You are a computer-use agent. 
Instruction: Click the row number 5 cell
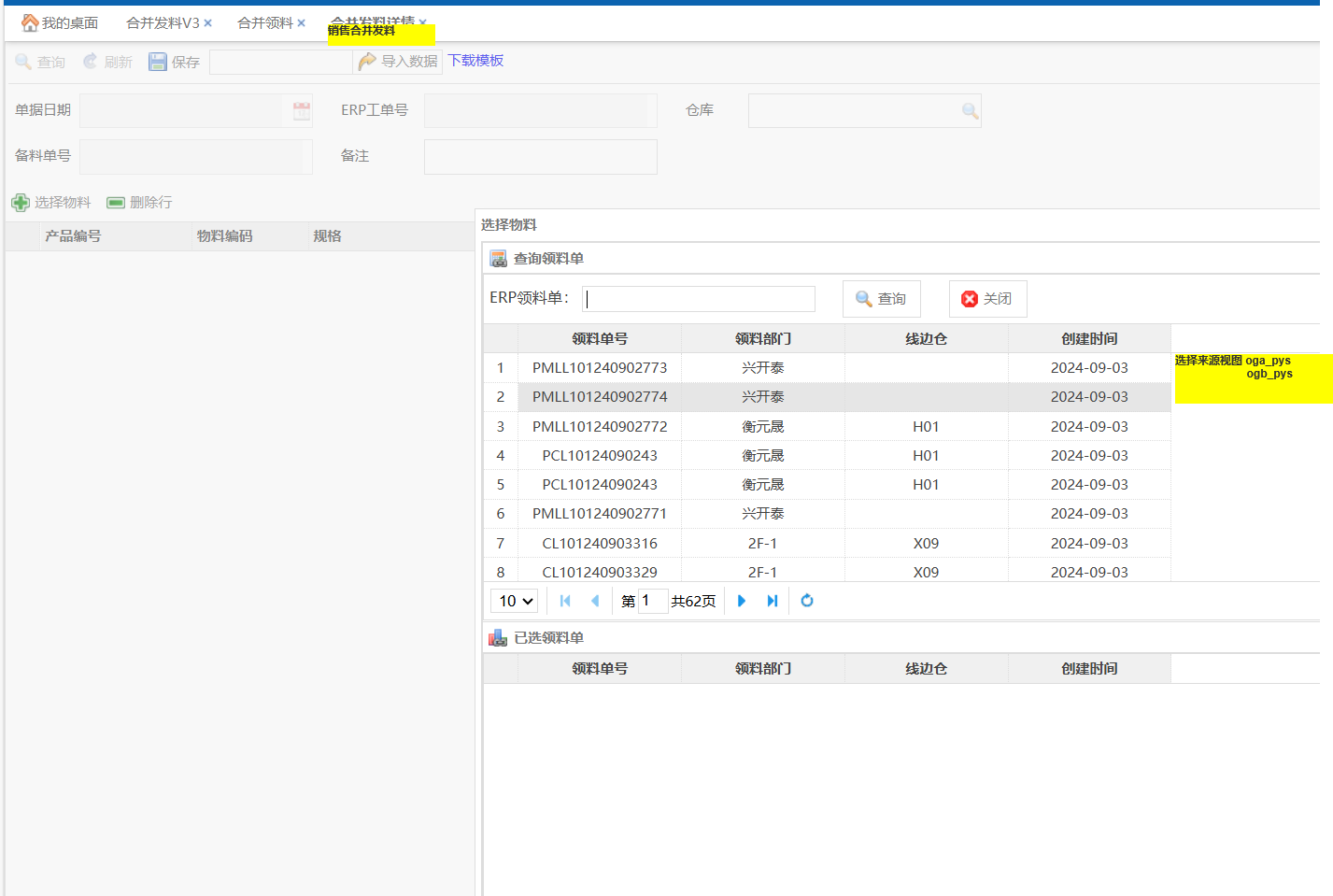pyautogui.click(x=501, y=484)
